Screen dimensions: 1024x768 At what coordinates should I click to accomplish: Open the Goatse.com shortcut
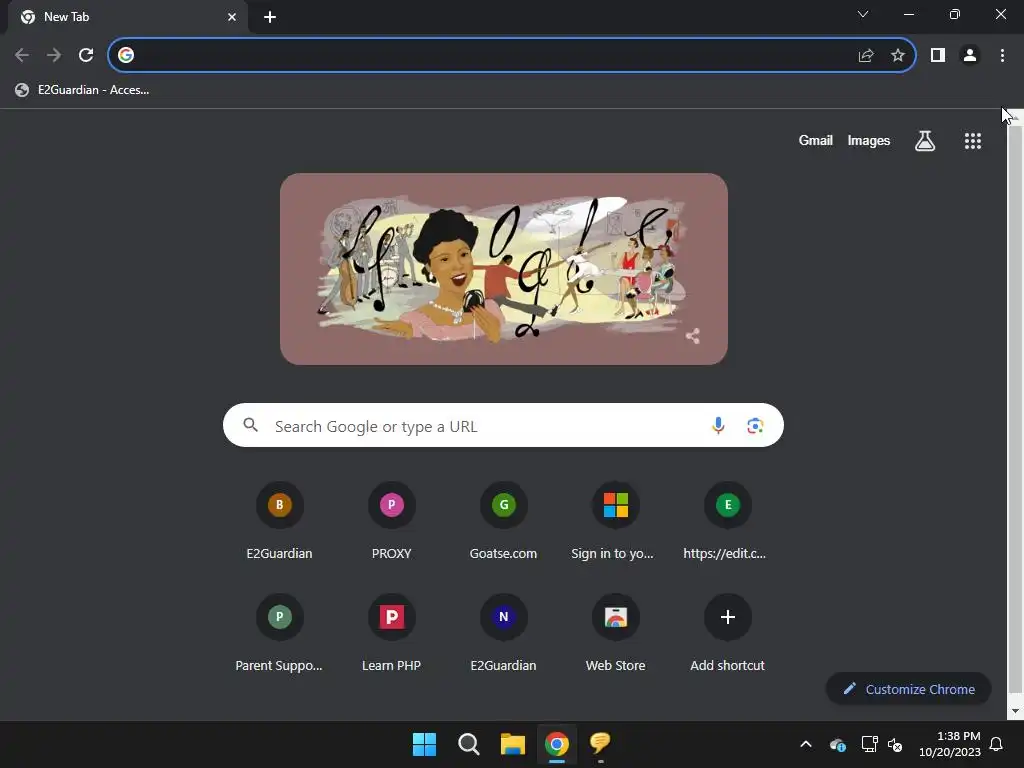(x=504, y=522)
